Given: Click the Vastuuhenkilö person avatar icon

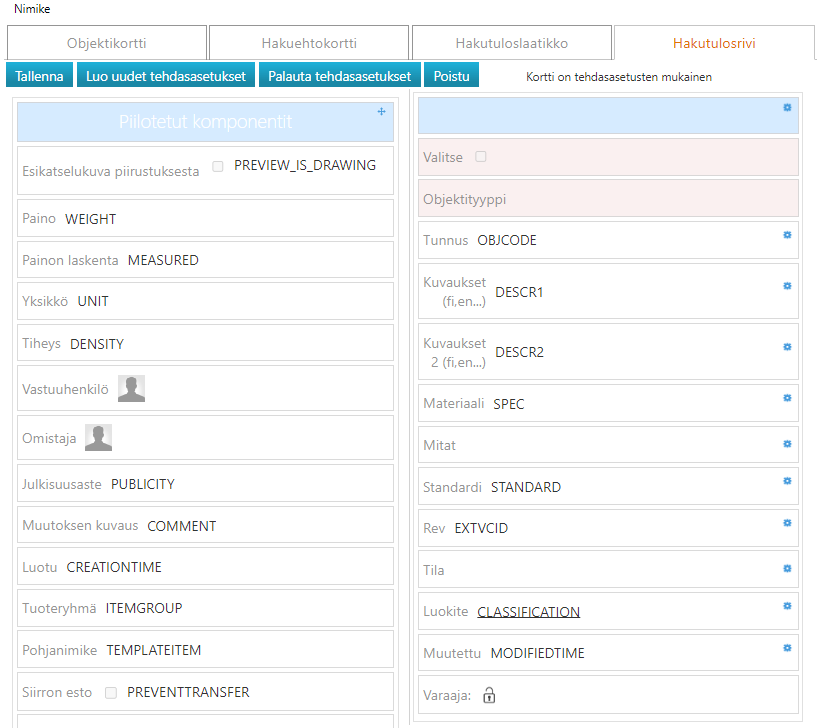Looking at the screenshot, I should click(131, 389).
